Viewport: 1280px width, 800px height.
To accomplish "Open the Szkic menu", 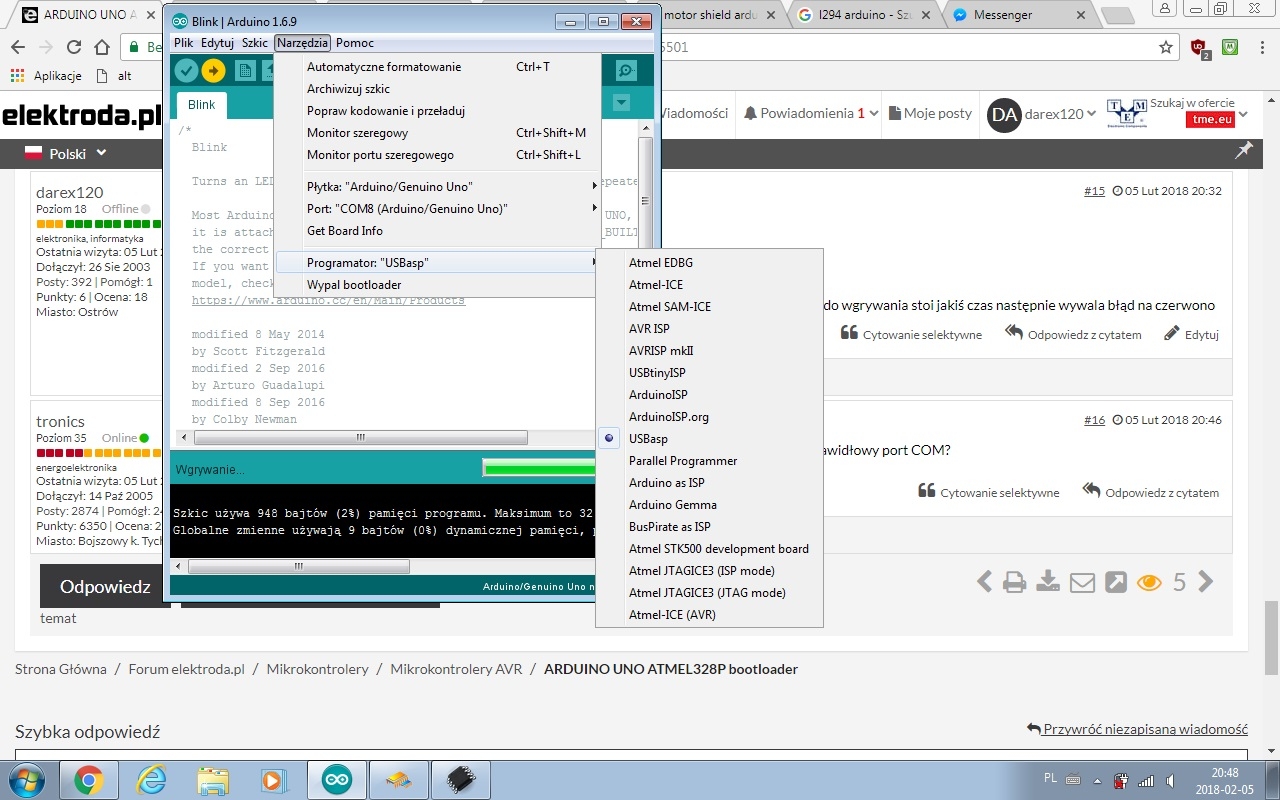I will point(255,43).
